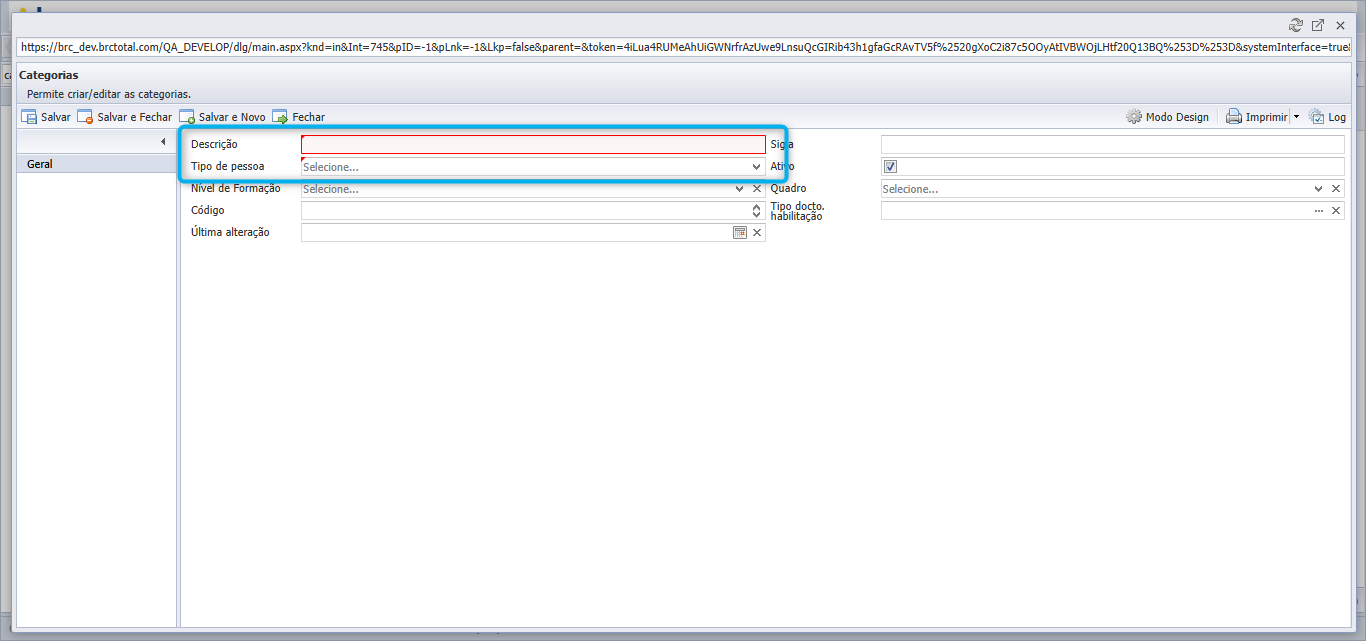Open the Log from the toolbar

coord(1327,117)
